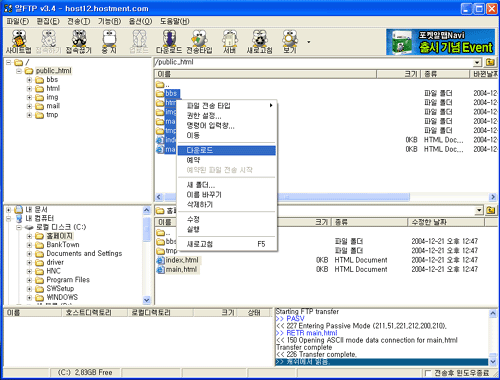Click the right arrow of the remote horizontal scrollbar
Image resolution: width=500 pixels, height=380 pixels.
[x=493, y=197]
